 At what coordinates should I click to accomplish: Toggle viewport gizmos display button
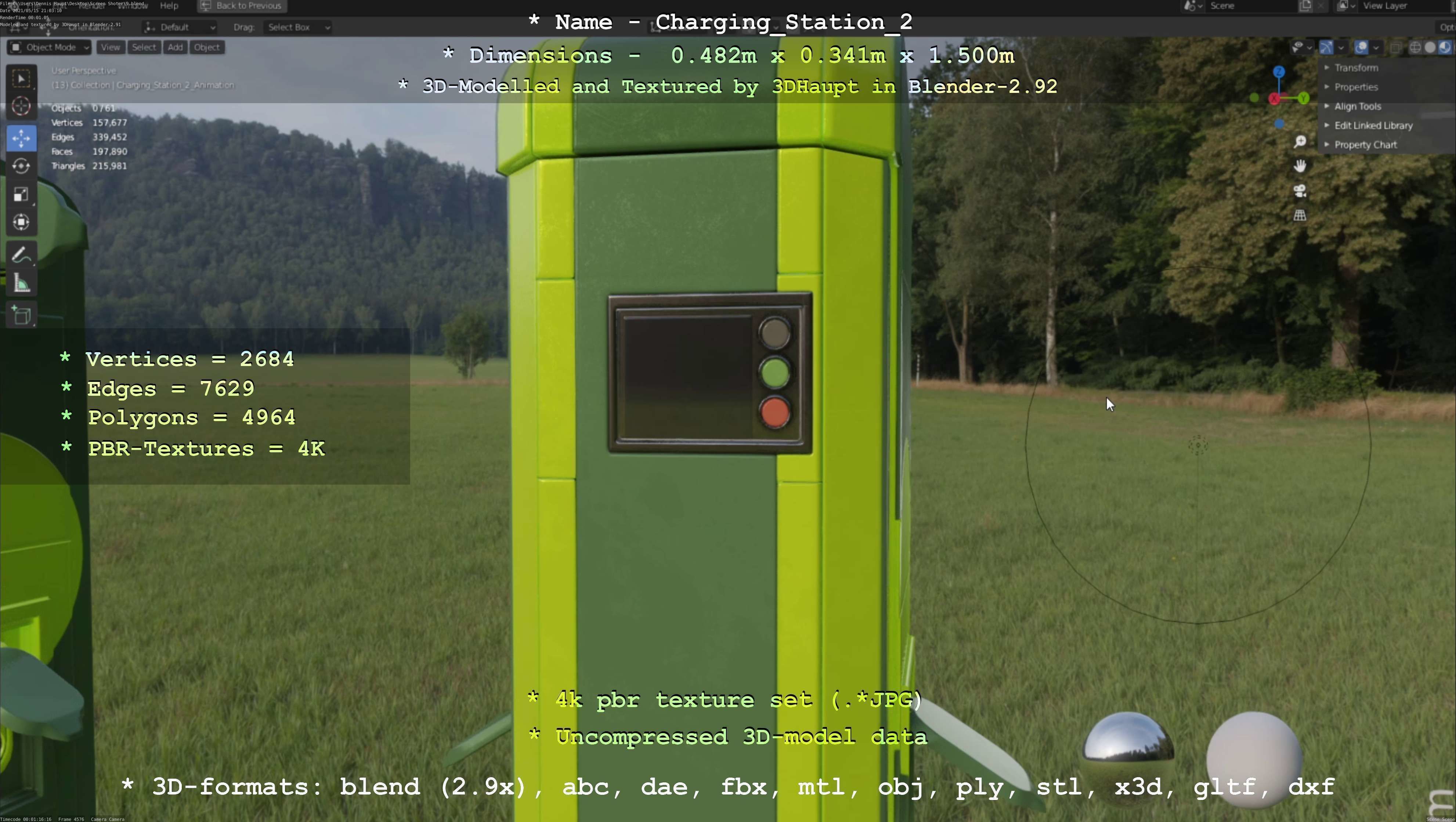pyautogui.click(x=1326, y=47)
